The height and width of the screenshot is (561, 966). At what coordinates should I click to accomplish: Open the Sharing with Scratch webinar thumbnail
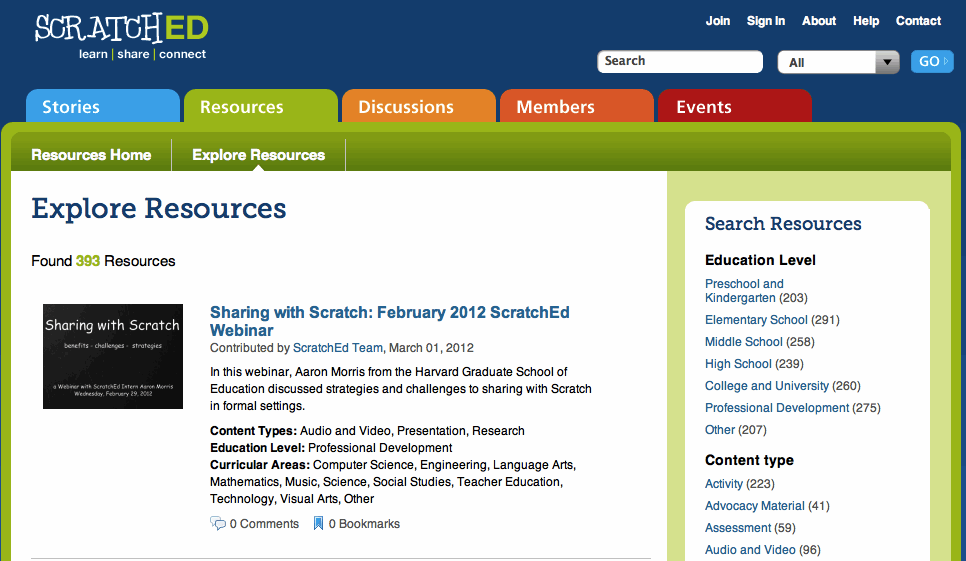[113, 356]
